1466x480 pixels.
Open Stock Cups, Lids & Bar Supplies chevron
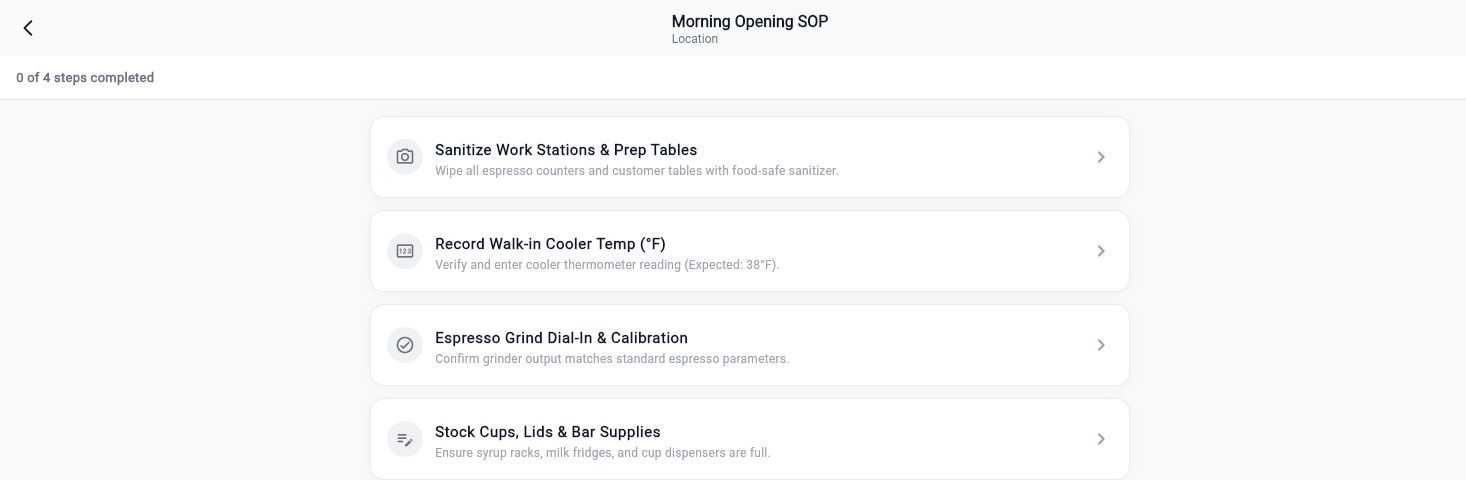(1101, 439)
